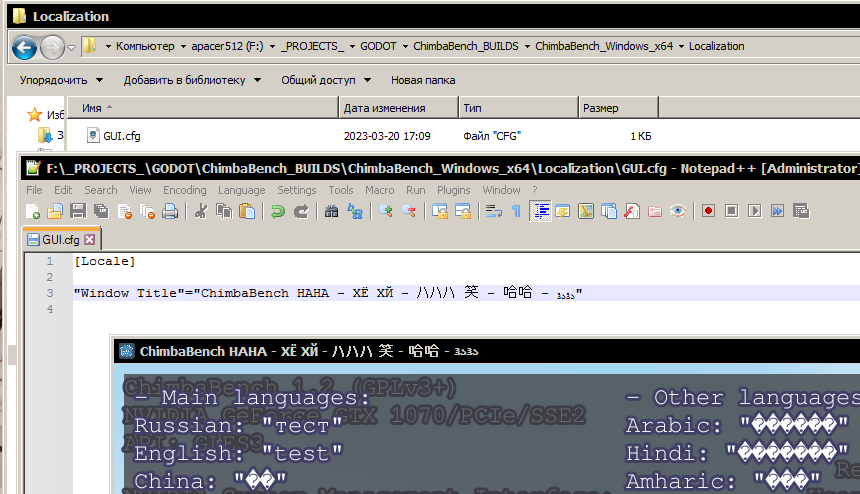Image resolution: width=860 pixels, height=494 pixels.
Task: Click the Print icon in toolbar
Action: coord(170,211)
